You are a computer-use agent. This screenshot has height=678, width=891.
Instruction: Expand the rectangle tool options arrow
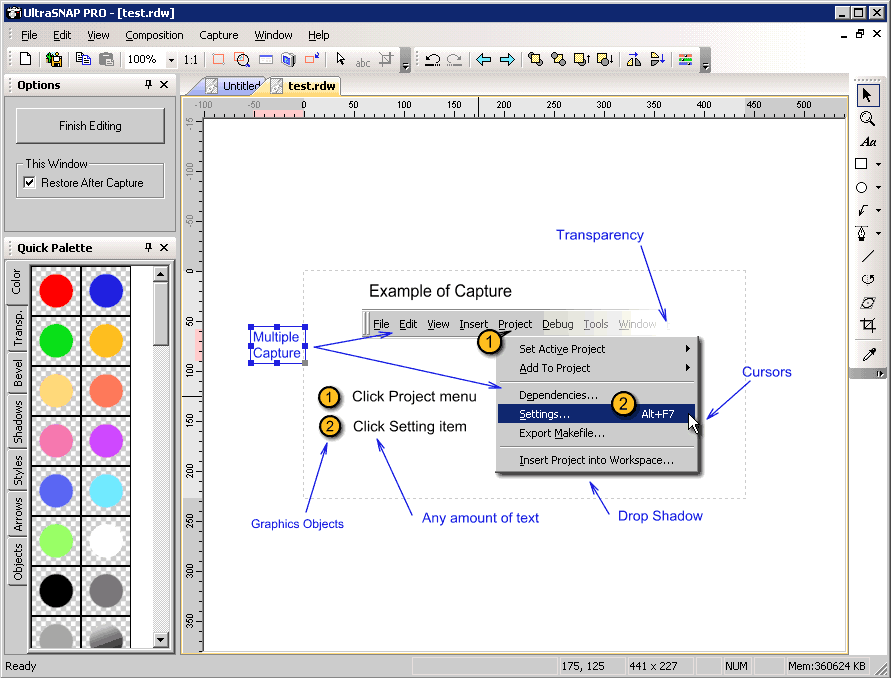(x=878, y=164)
